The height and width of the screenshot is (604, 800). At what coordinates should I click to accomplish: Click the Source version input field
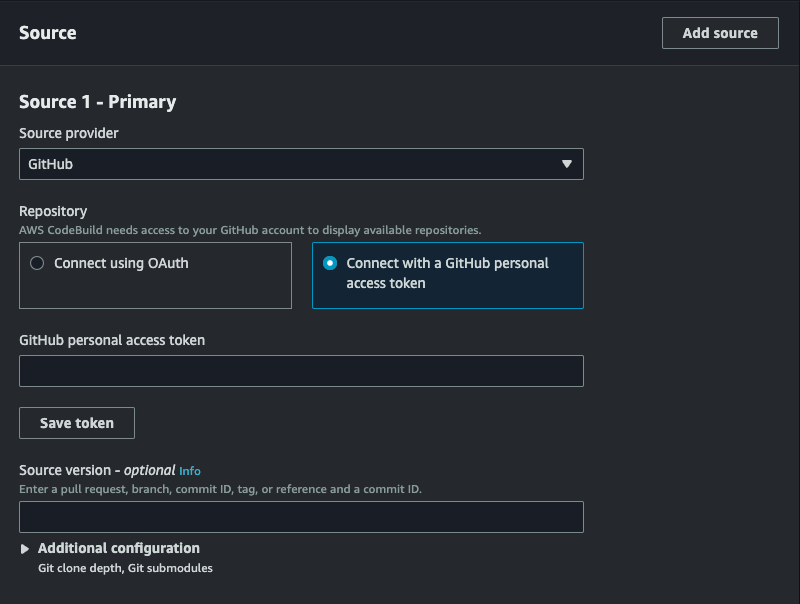[x=301, y=517]
